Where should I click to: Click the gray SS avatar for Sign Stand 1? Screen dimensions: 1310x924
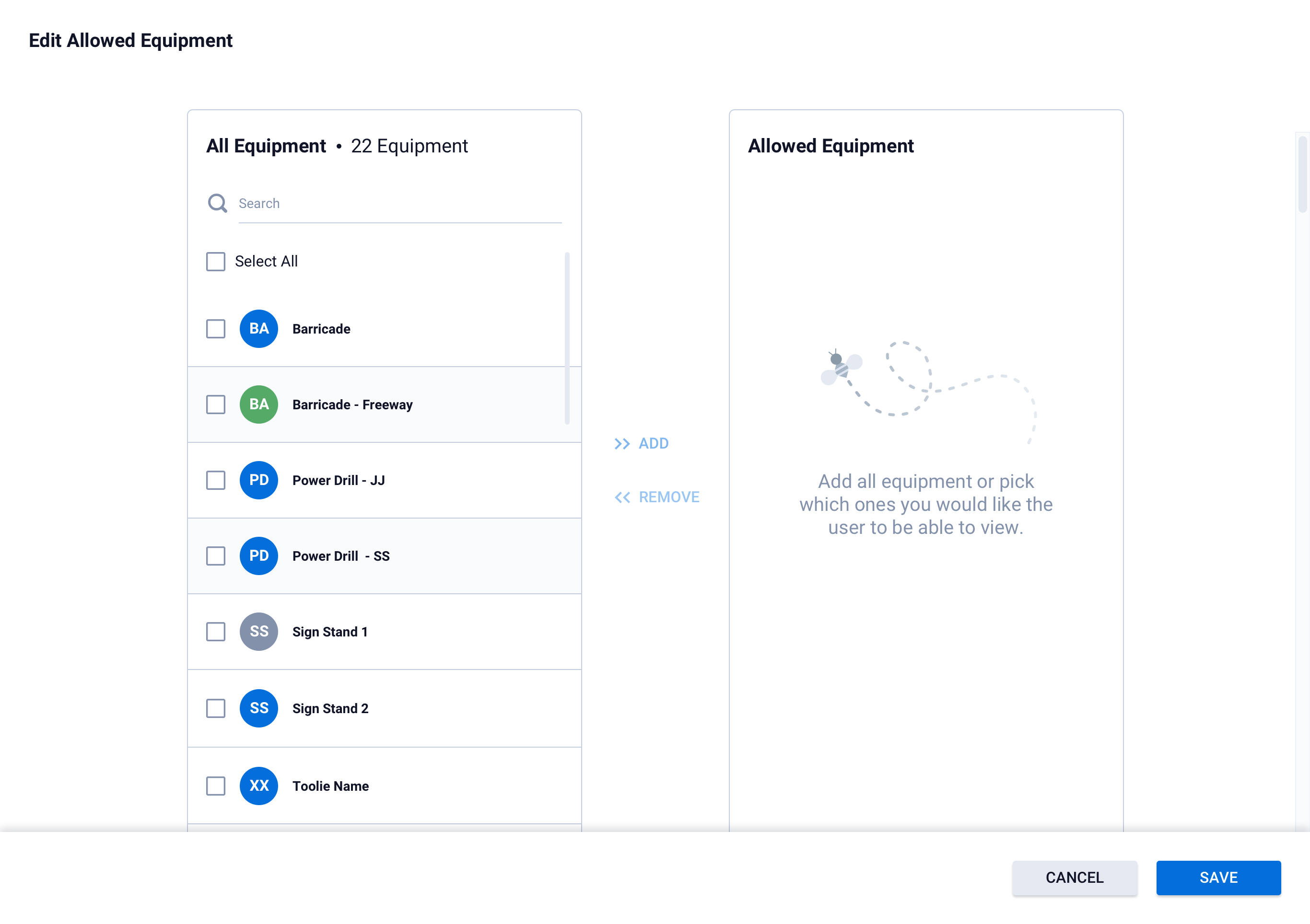pos(258,631)
